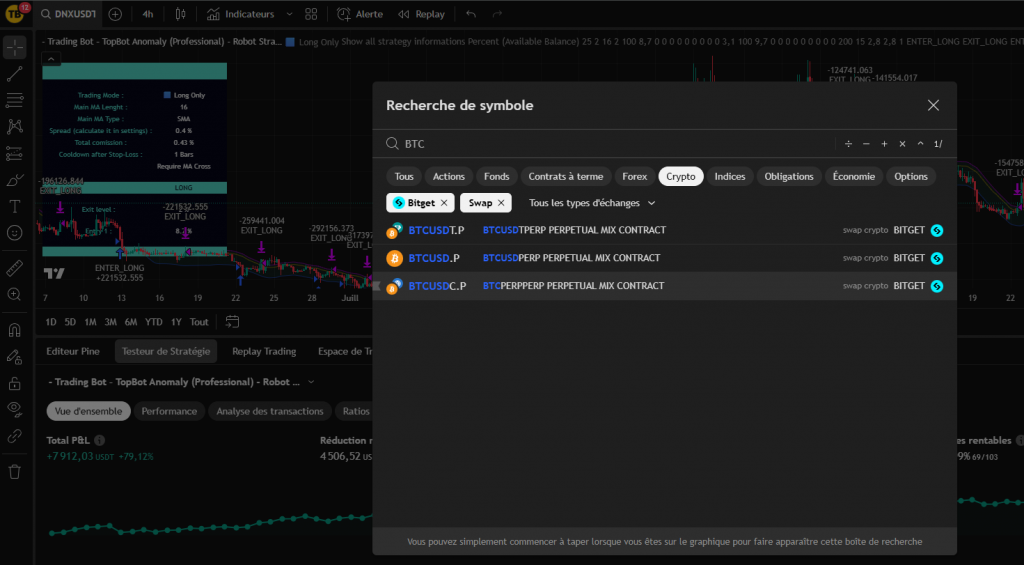This screenshot has height=565, width=1024.
Task: Select the trend line drawing tool
Action: (14, 74)
